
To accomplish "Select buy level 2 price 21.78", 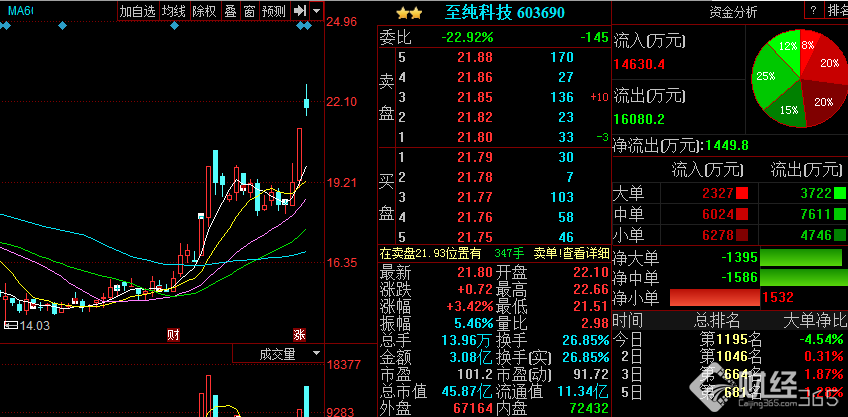I will tap(475, 177).
